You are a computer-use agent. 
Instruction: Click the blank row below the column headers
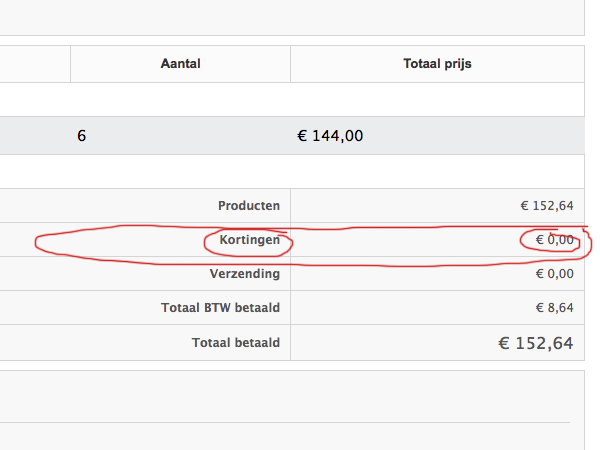pos(290,99)
